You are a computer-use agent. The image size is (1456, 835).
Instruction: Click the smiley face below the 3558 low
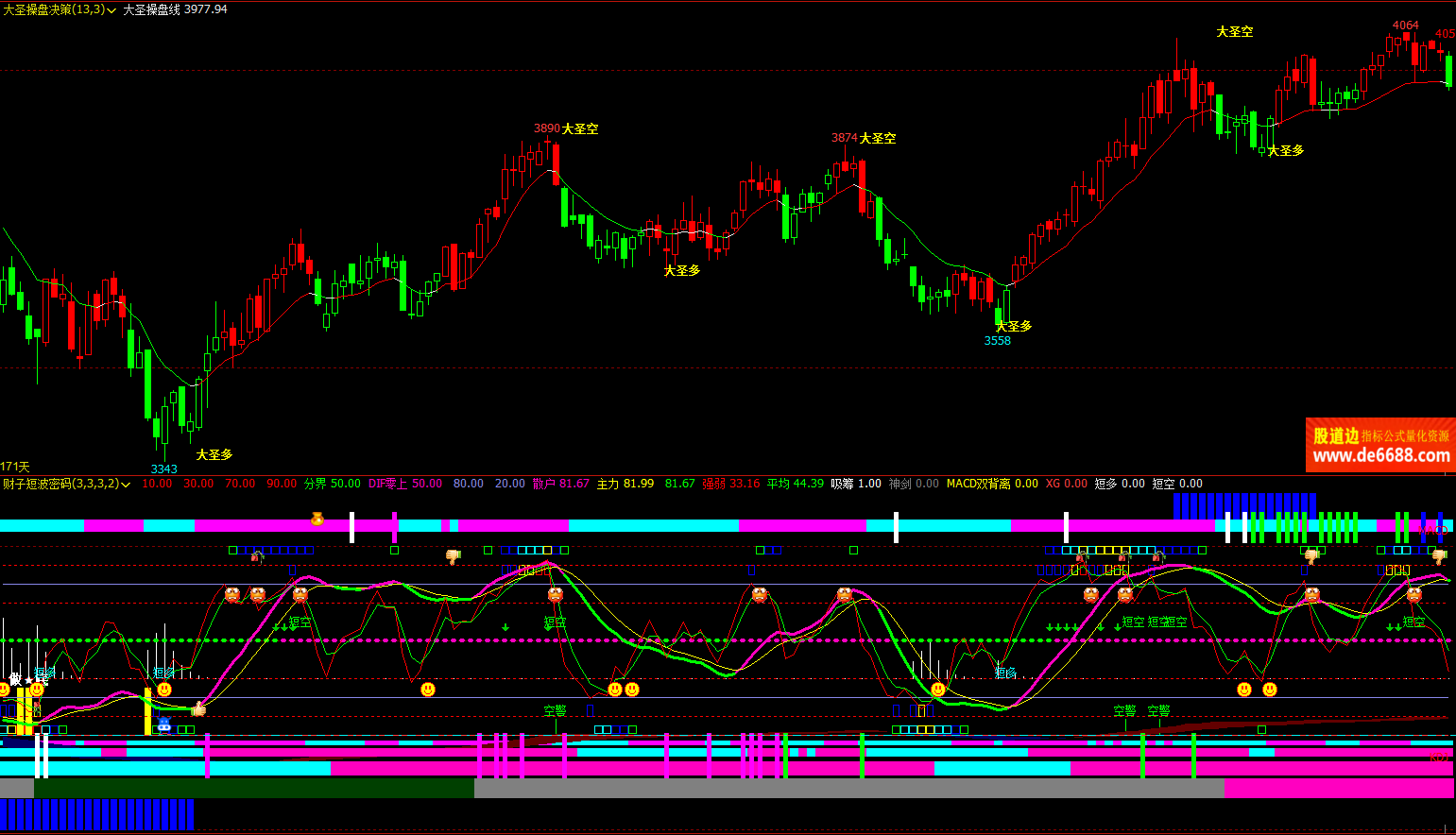coord(938,690)
